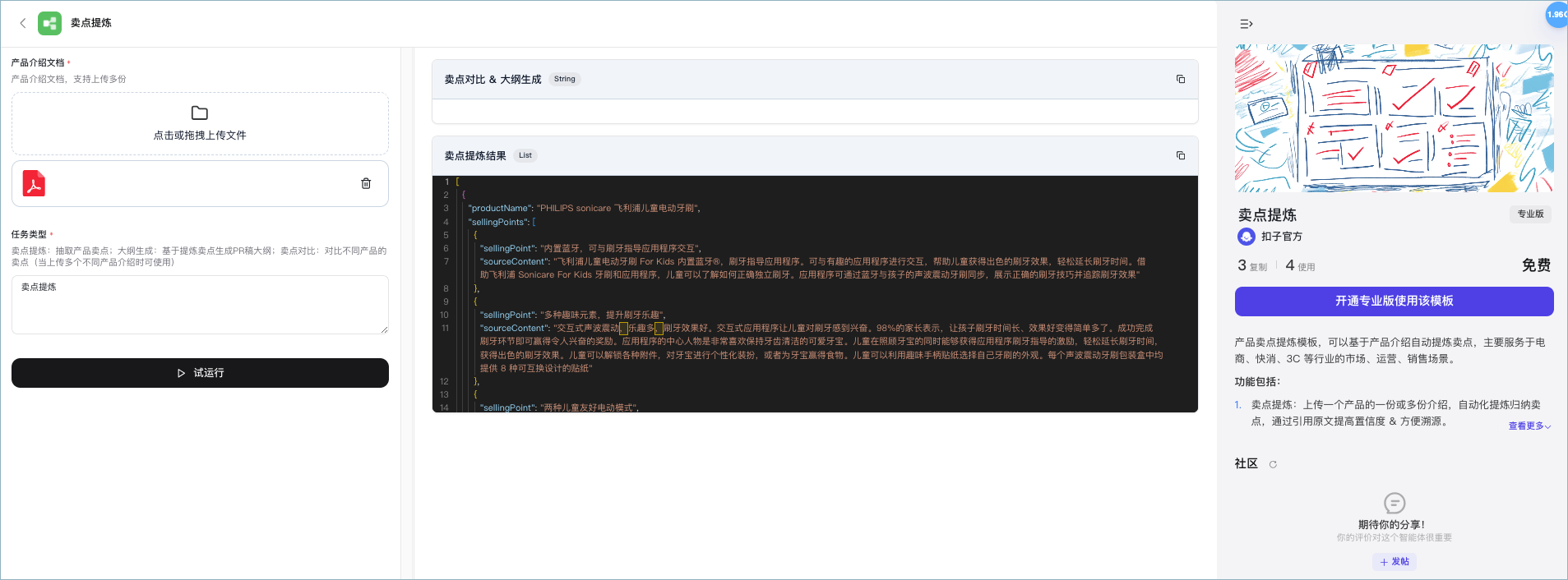Image resolution: width=1568 pixels, height=580 pixels.
Task: Focus the 任务类型 text field
Action: 200,305
